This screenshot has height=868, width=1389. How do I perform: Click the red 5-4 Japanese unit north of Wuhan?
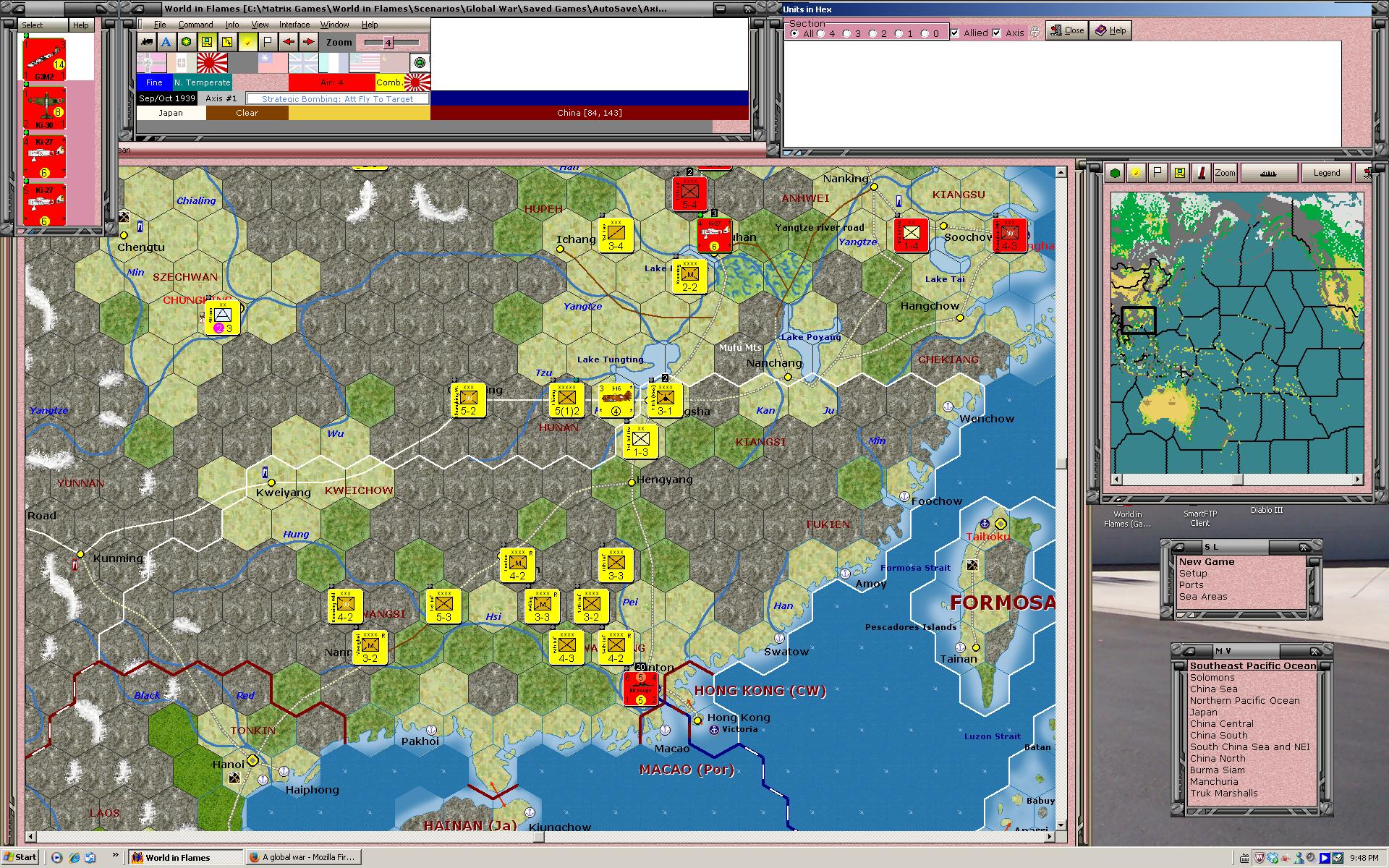(x=689, y=193)
